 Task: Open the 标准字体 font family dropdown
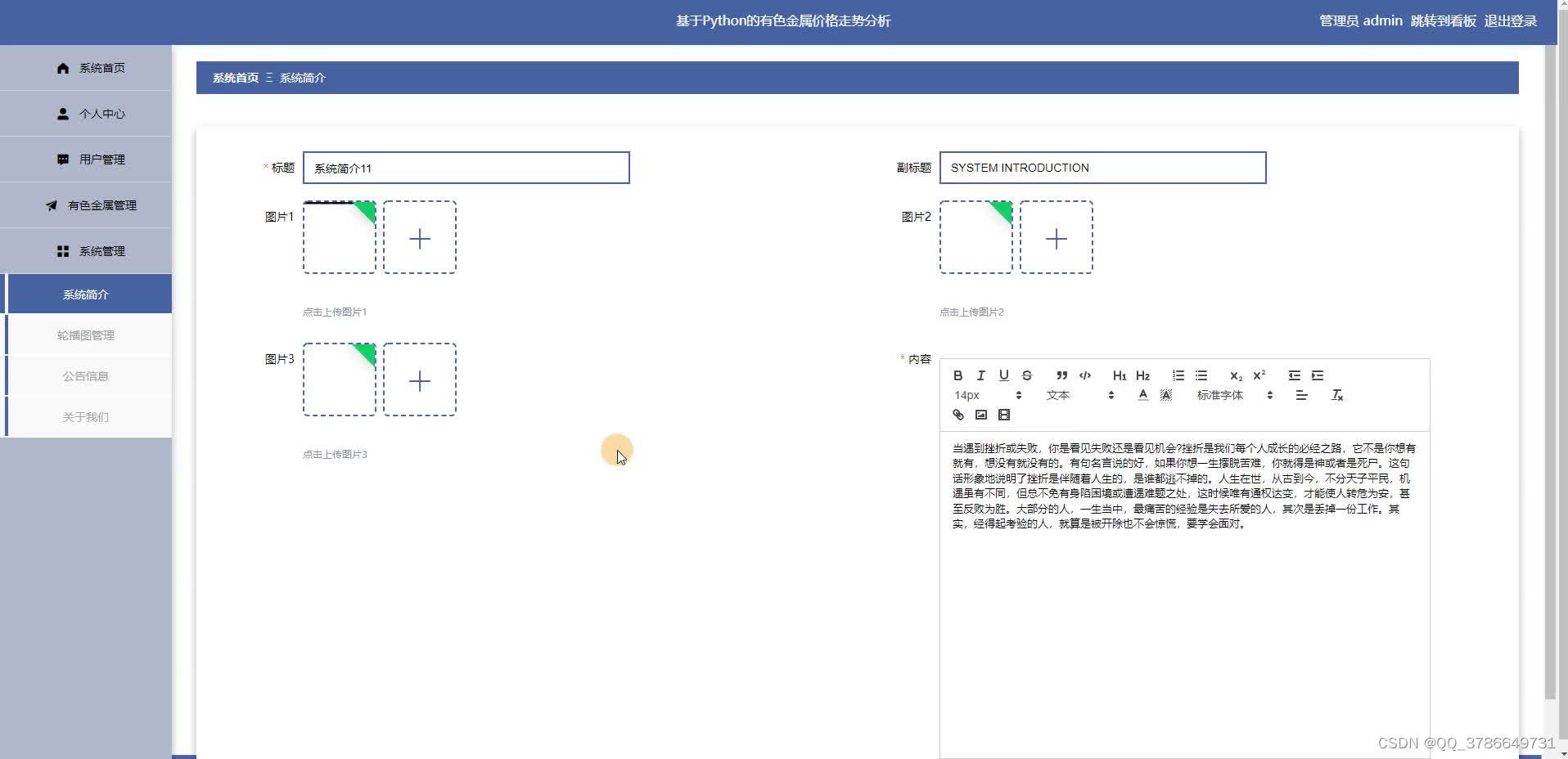[x=1235, y=395]
